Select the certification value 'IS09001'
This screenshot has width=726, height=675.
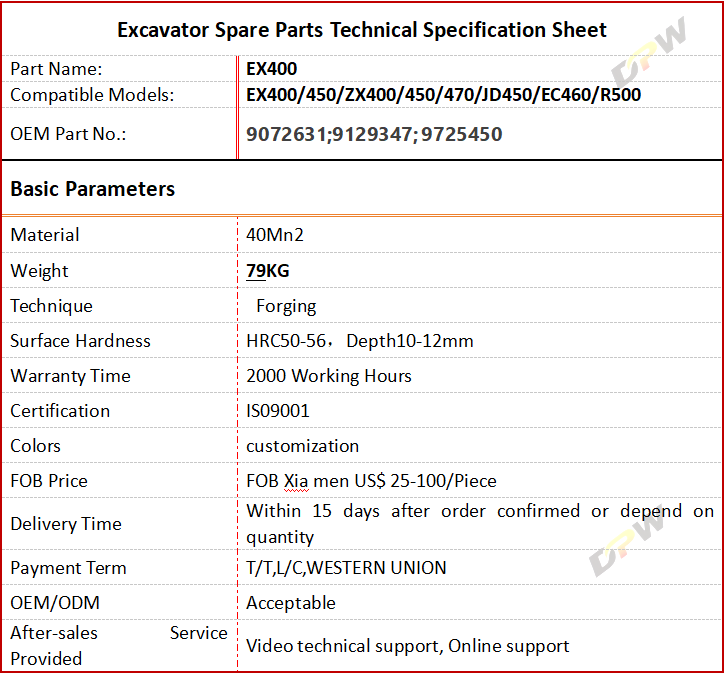[x=278, y=411]
